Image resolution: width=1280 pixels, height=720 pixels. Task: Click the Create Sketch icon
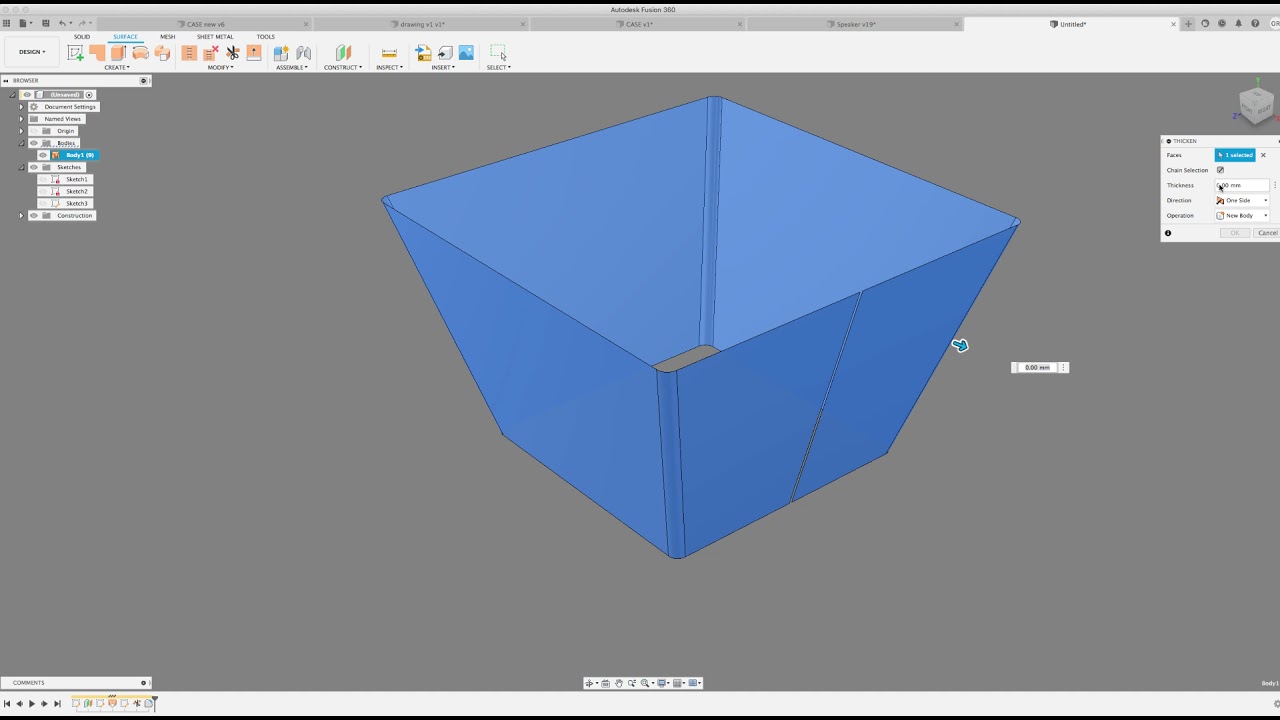75,53
